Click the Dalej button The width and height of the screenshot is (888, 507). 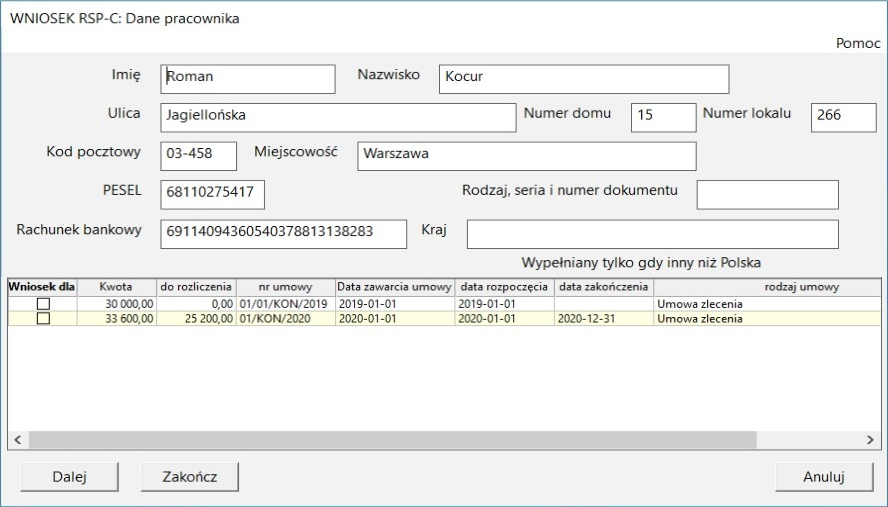69,477
